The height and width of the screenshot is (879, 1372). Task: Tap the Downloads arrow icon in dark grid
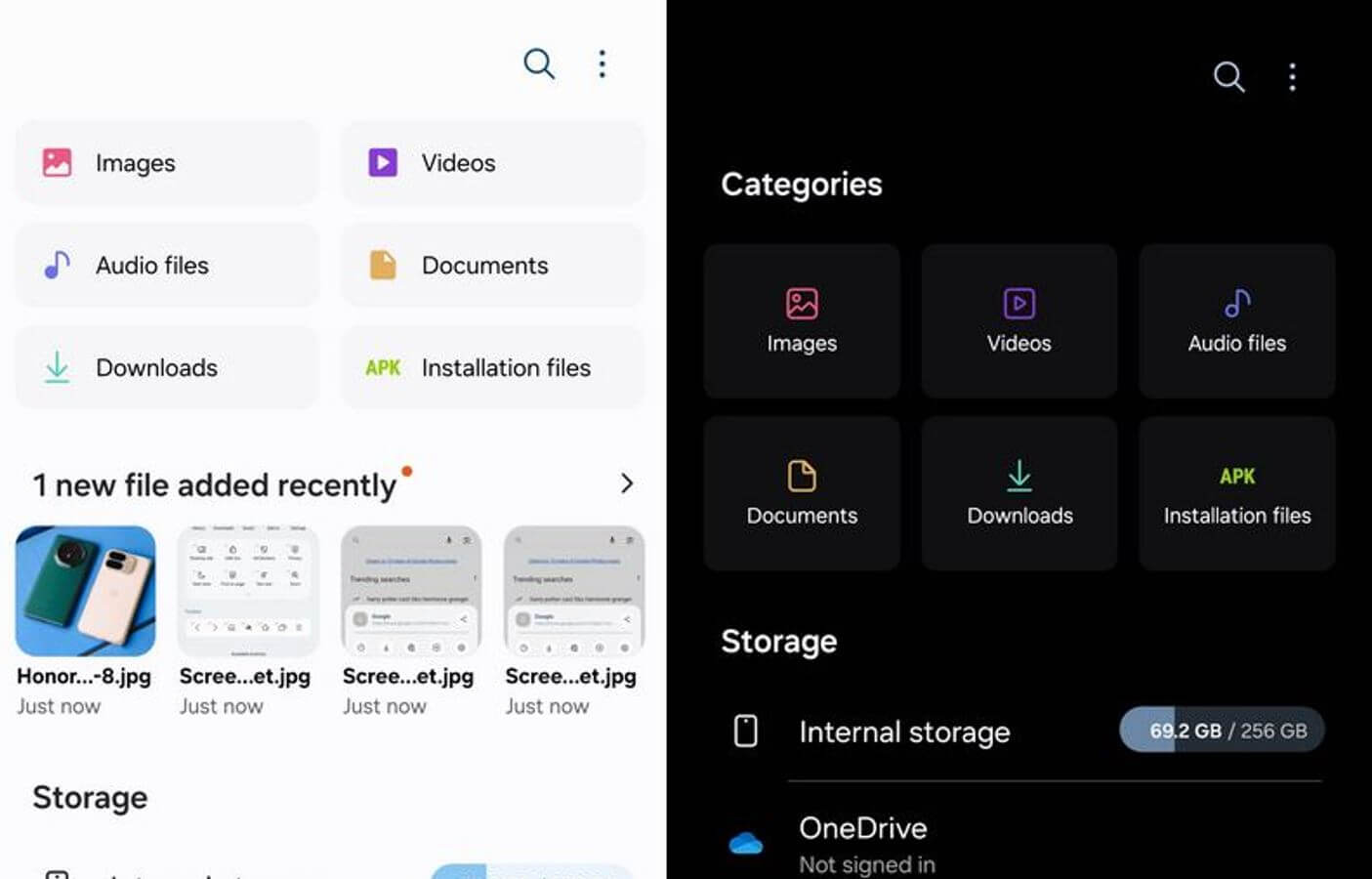pyautogui.click(x=1019, y=477)
